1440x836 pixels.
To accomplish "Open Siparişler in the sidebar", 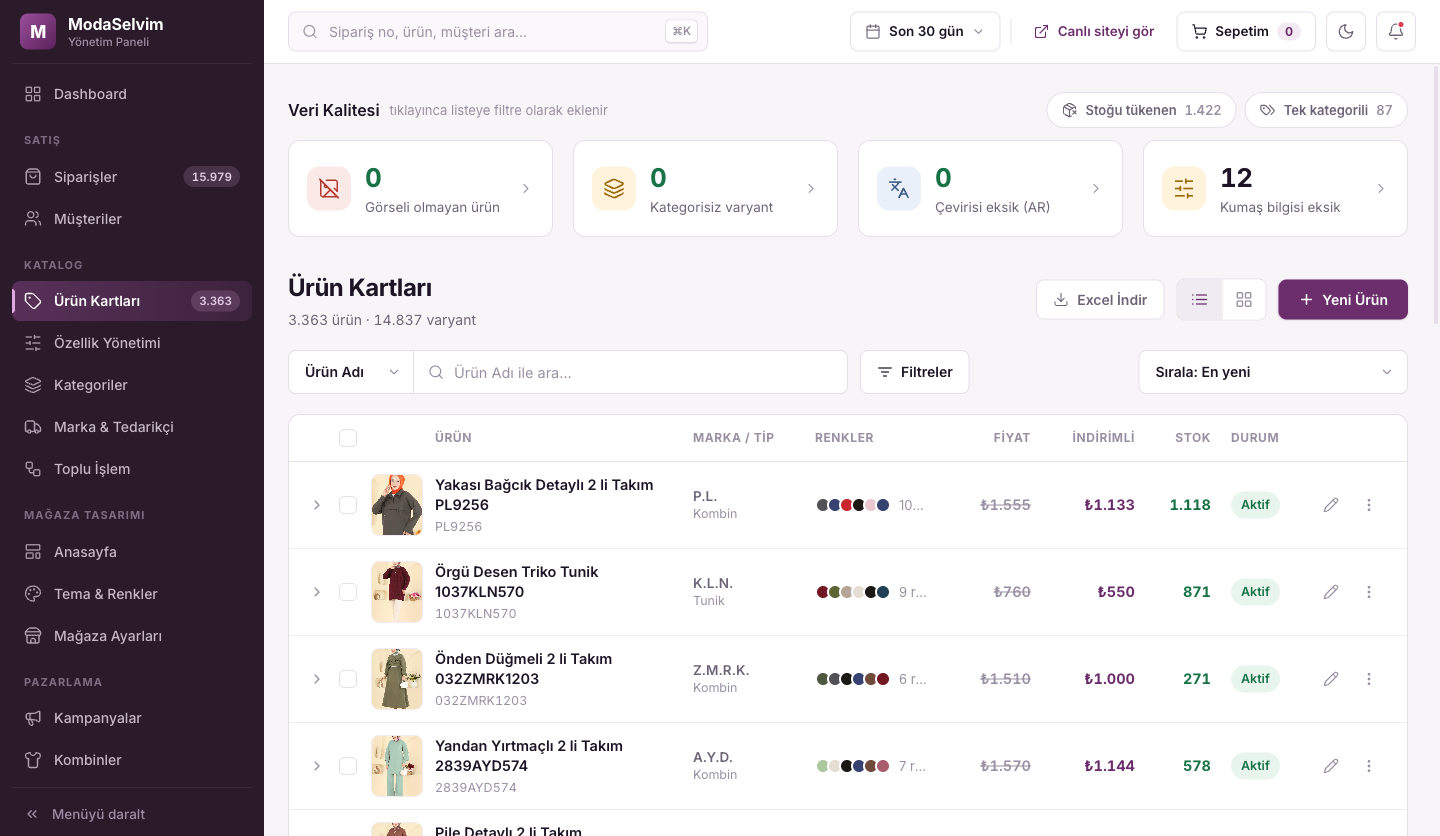I will click(x=132, y=177).
